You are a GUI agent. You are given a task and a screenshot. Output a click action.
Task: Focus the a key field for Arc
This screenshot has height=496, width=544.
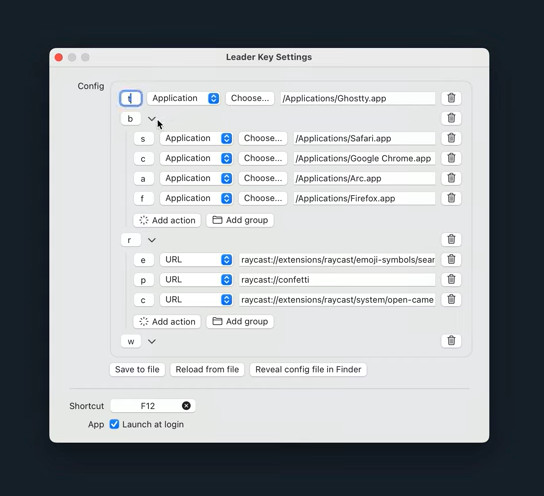click(x=143, y=179)
